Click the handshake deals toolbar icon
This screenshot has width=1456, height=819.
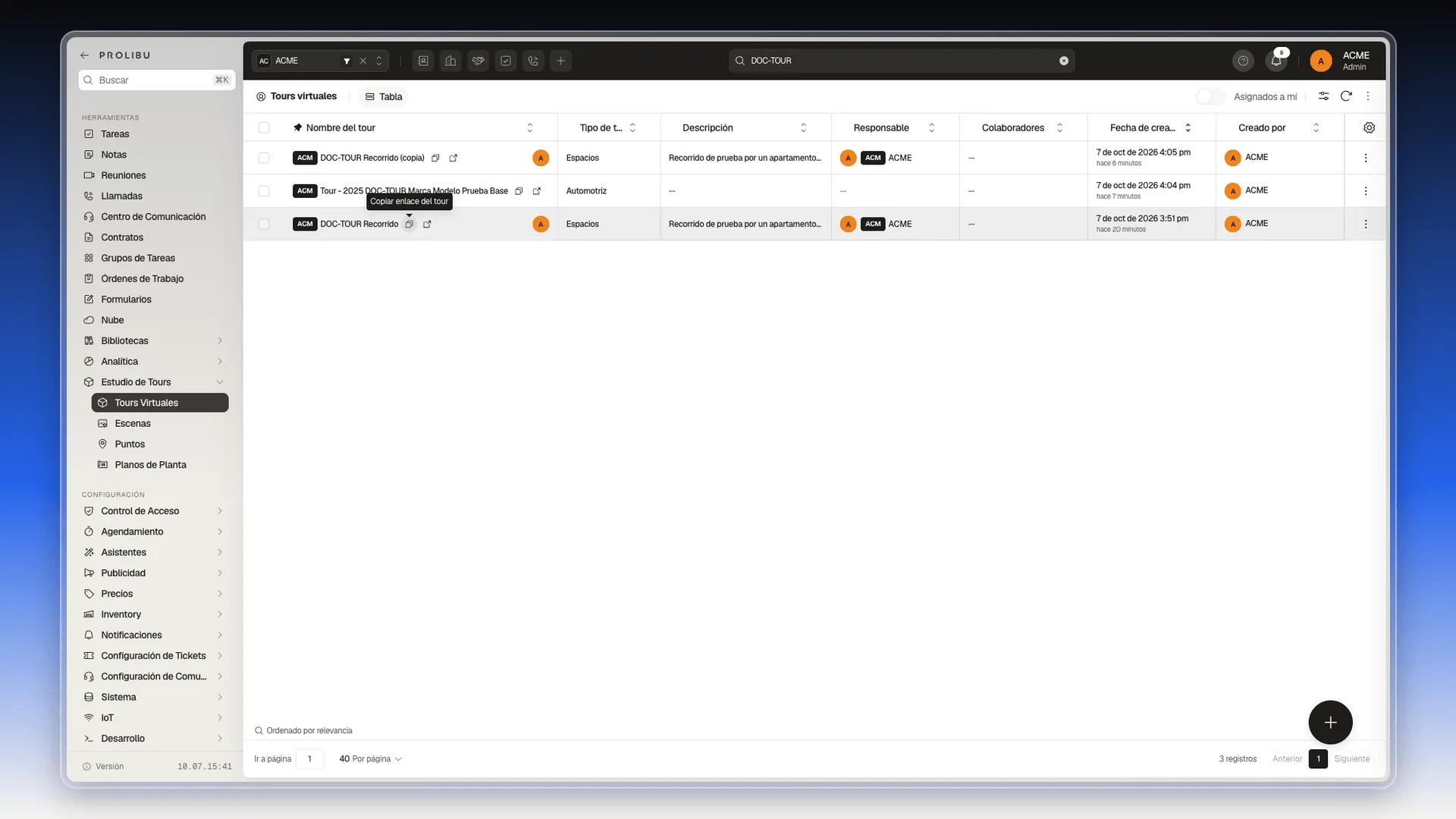click(x=478, y=61)
